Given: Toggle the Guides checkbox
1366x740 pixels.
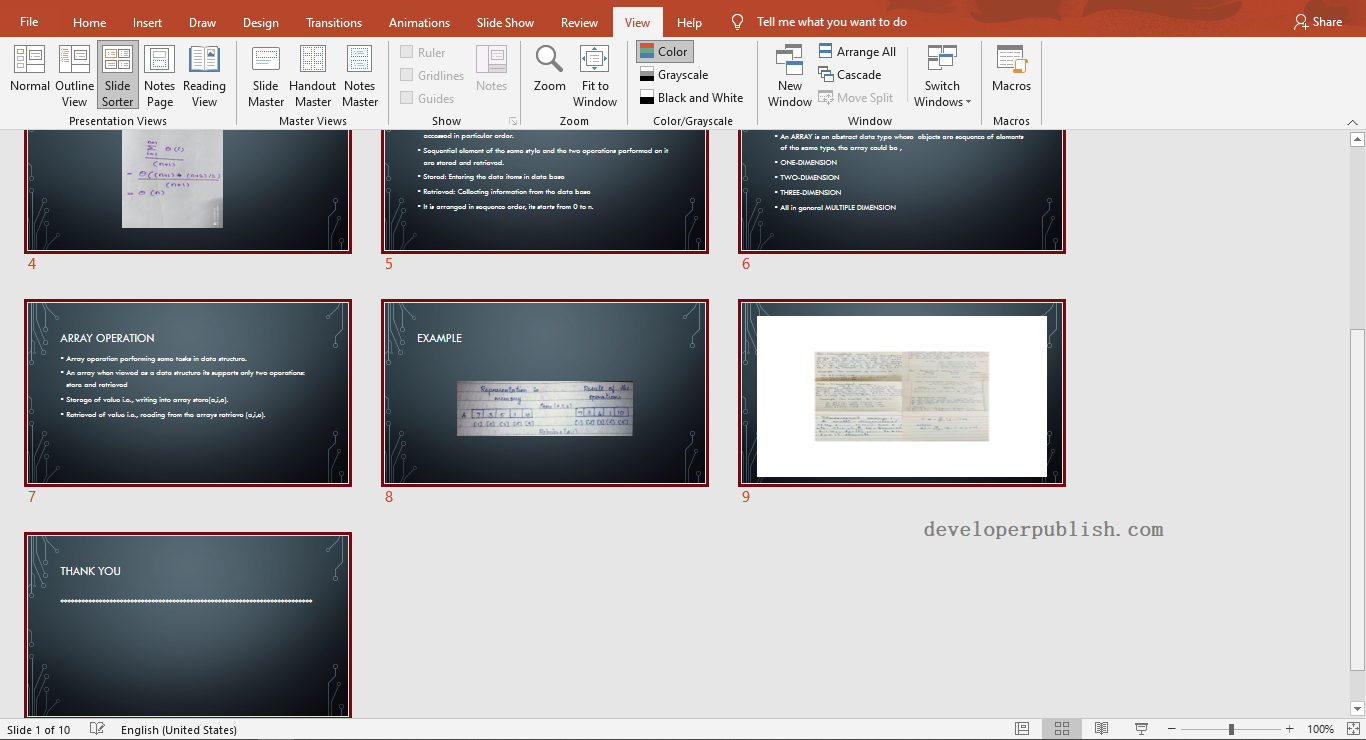Looking at the screenshot, I should [x=427, y=98].
